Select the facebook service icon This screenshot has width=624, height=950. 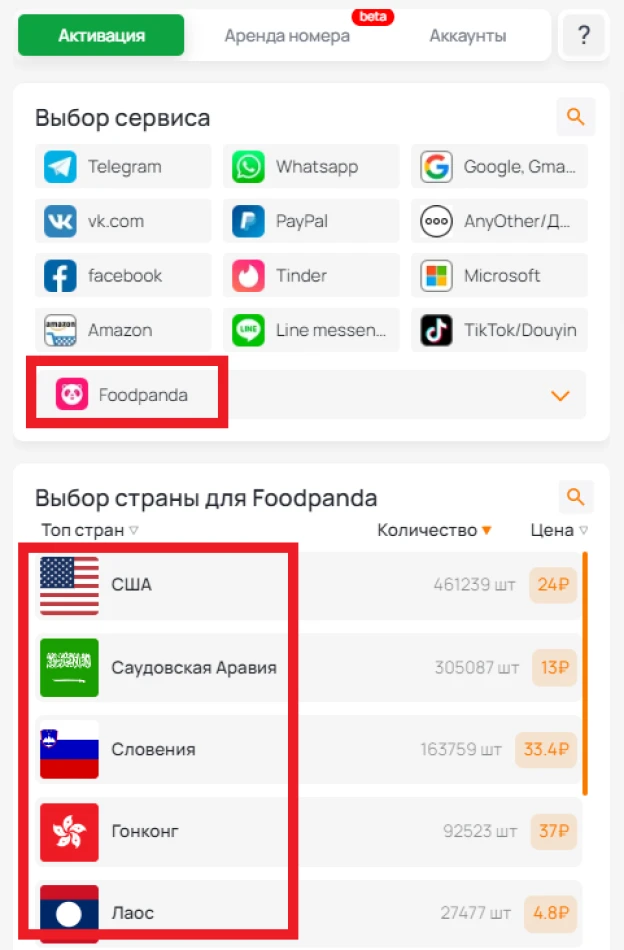coord(60,276)
